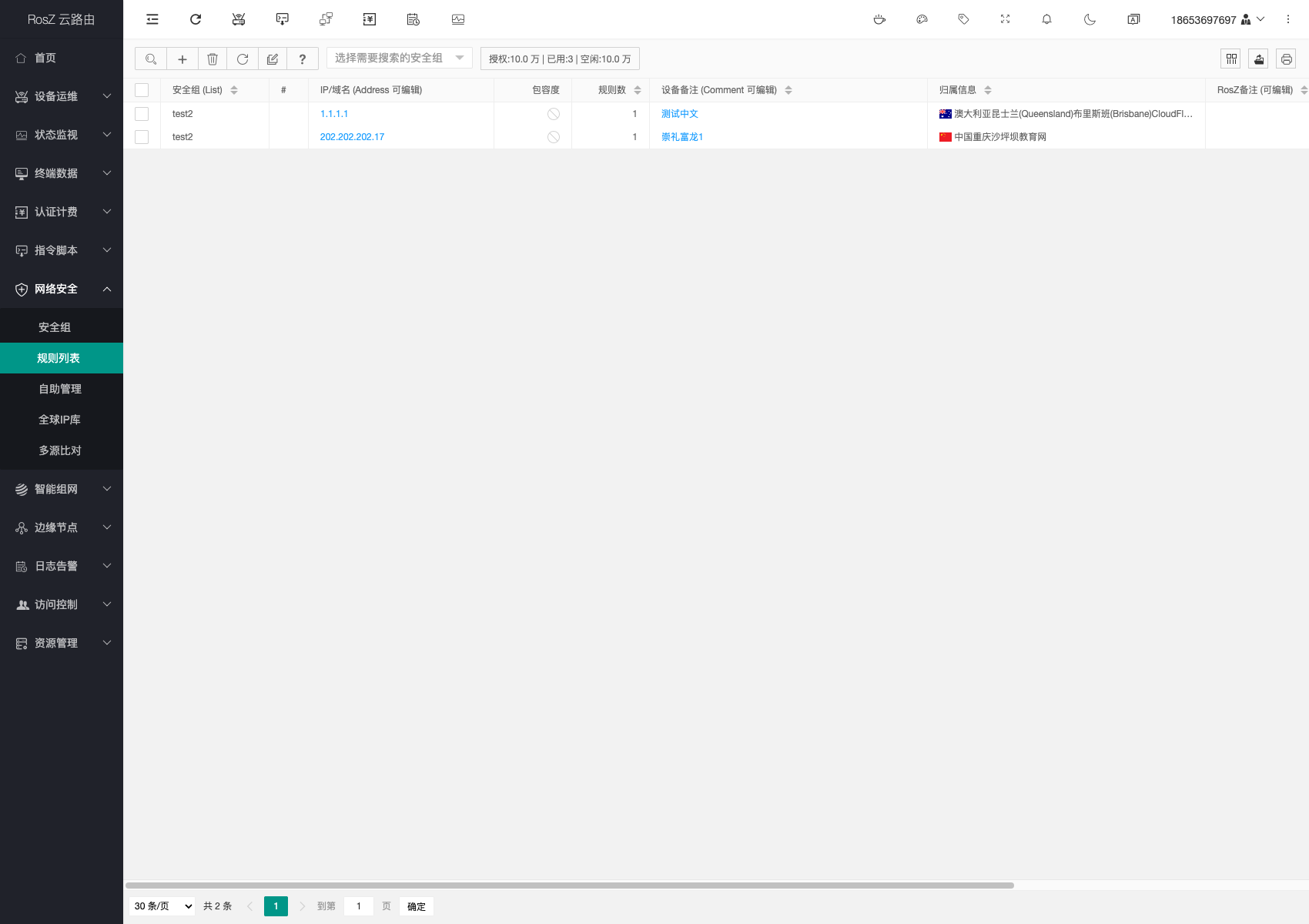This screenshot has height=924, width=1309.
Task: Open the 安全组 submenu item
Action: coord(55,327)
